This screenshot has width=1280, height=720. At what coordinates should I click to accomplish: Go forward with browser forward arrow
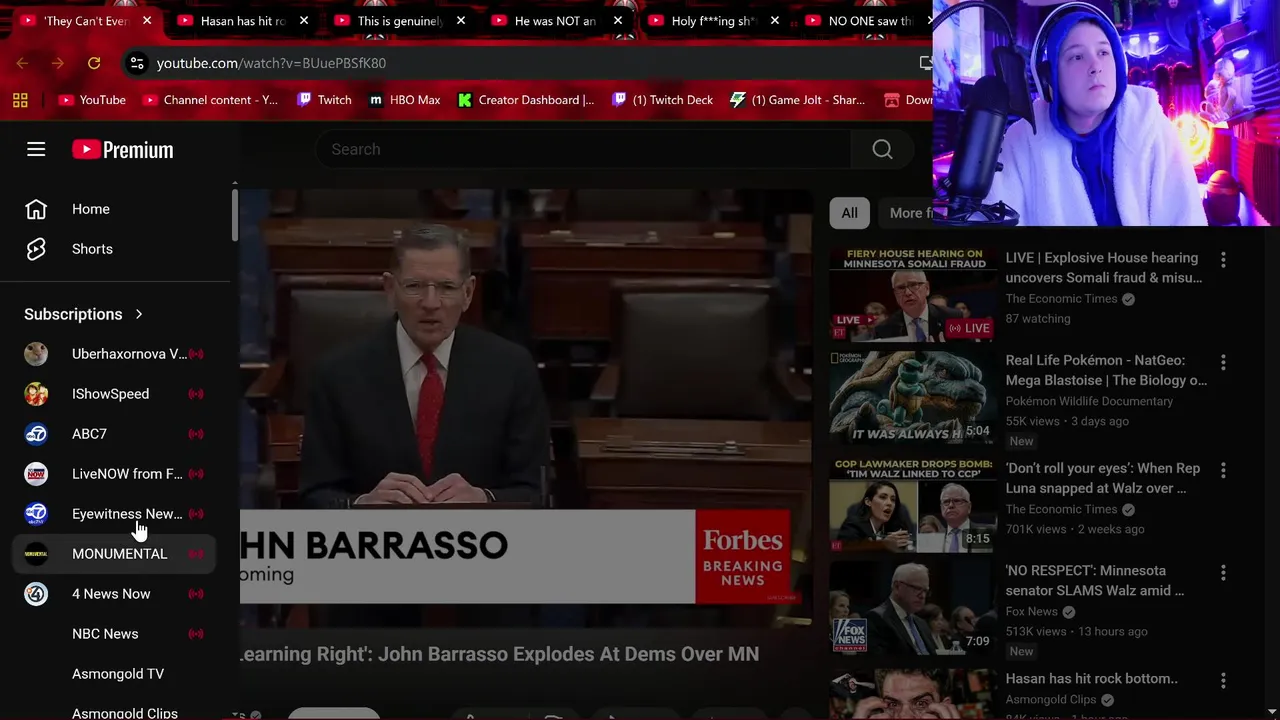tap(58, 63)
